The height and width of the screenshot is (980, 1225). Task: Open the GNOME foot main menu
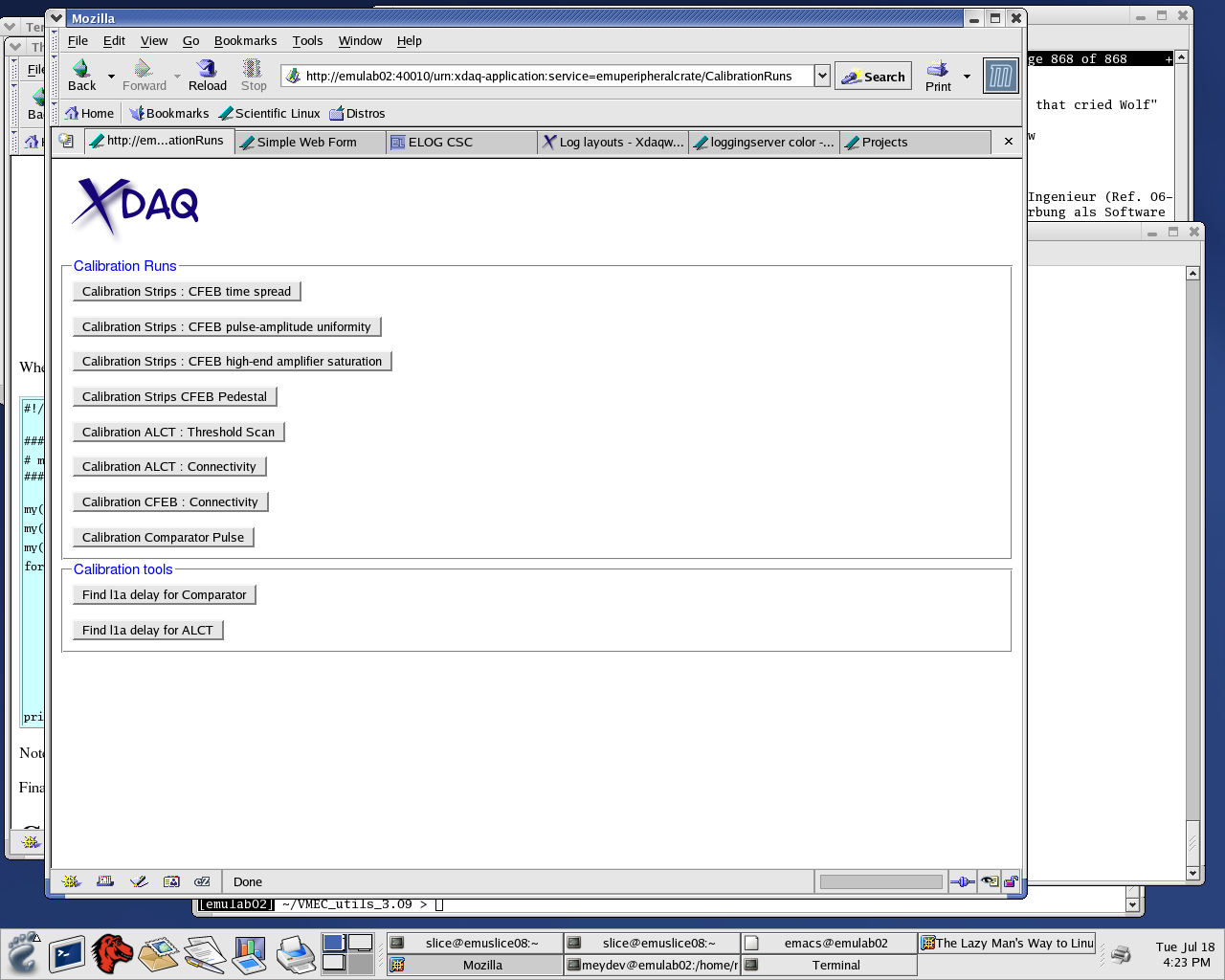pyautogui.click(x=23, y=954)
